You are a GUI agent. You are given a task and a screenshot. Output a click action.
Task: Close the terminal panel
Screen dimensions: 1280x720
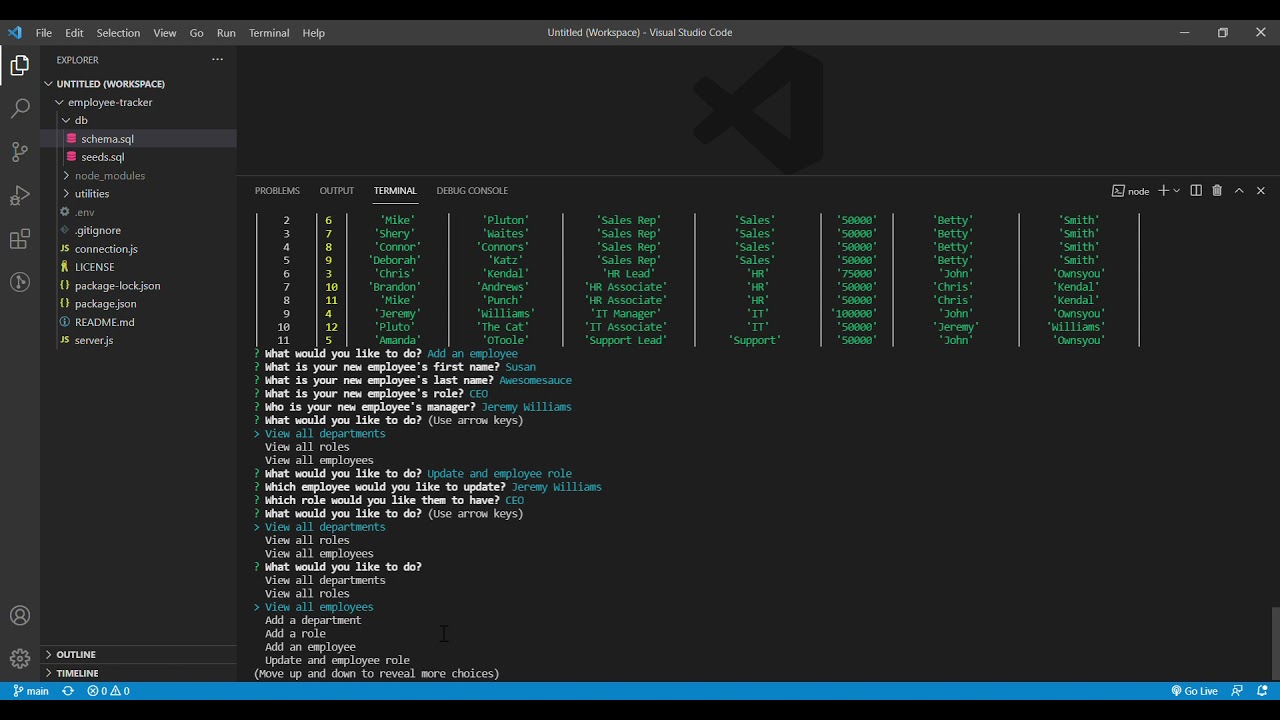[x=1261, y=191]
